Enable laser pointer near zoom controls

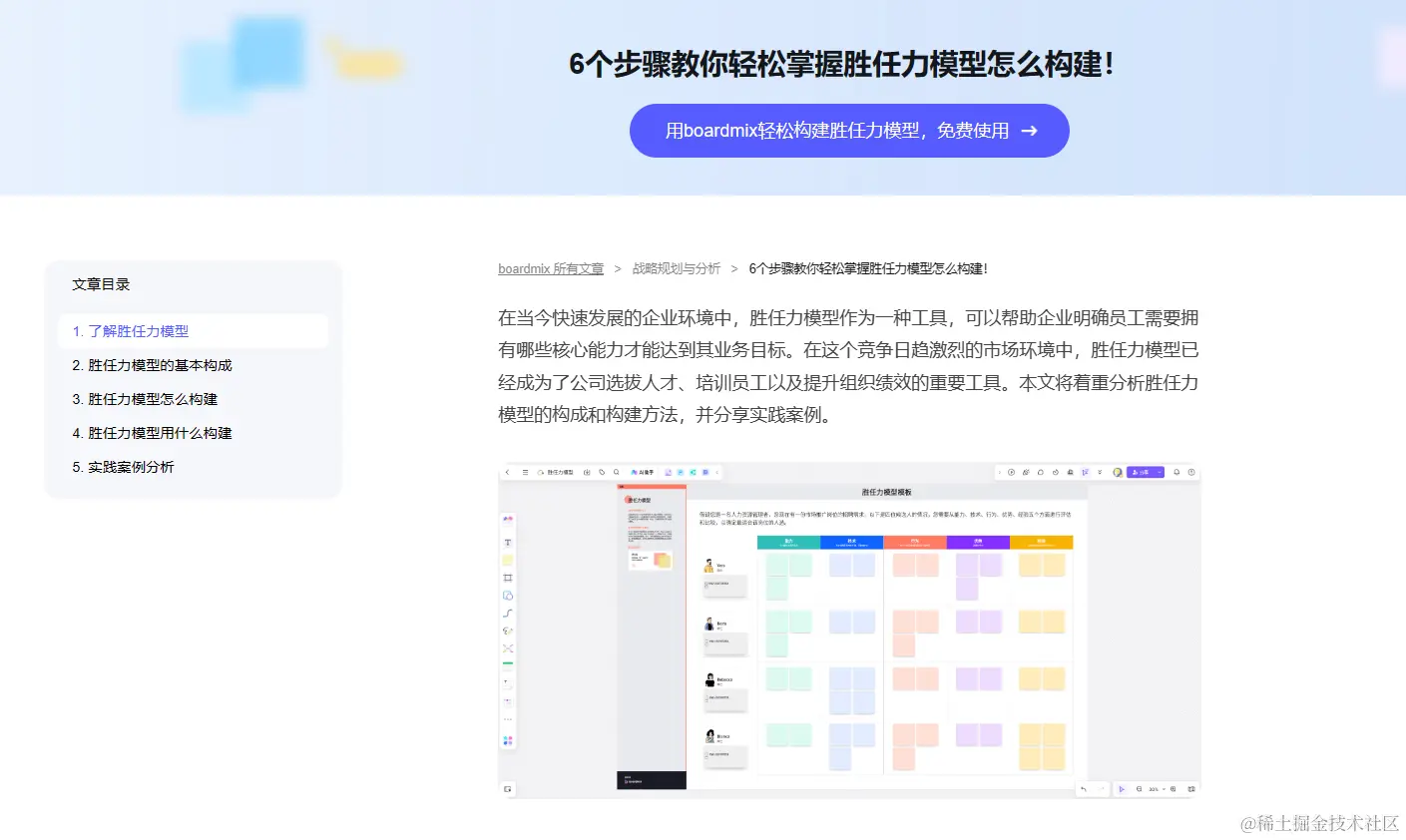pos(1139,789)
